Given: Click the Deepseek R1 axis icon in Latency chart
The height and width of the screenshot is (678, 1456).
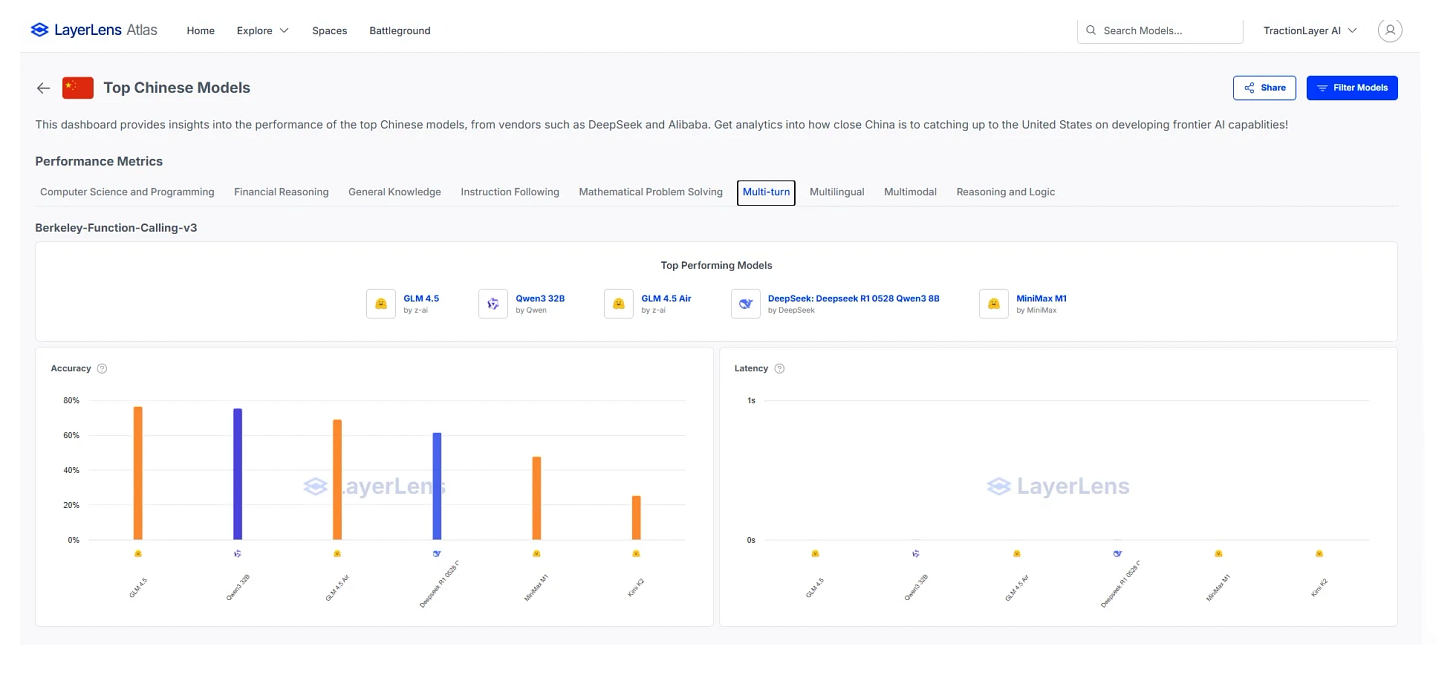Looking at the screenshot, I should [x=1118, y=553].
